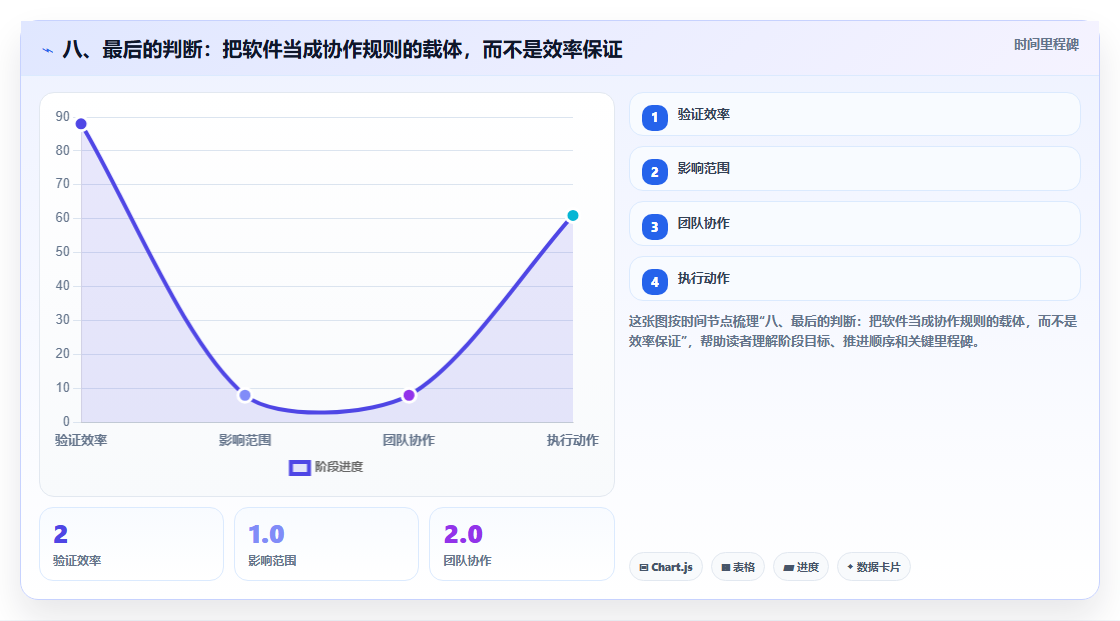The width and height of the screenshot is (1120, 621).
Task: Click the x-axis label 影响范围
Action: pyautogui.click(x=245, y=440)
